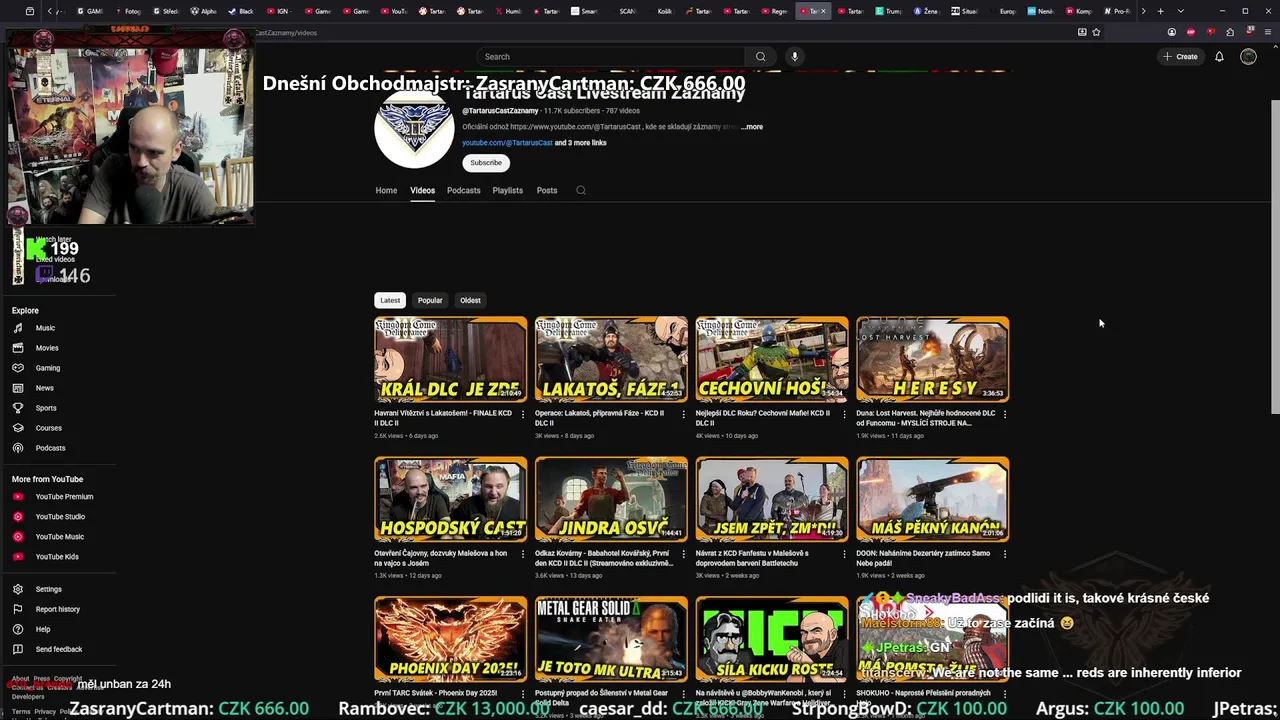Viewport: 1280px width, 720px height.
Task: Open YouTube Music sidebar entry
Action: 60,537
